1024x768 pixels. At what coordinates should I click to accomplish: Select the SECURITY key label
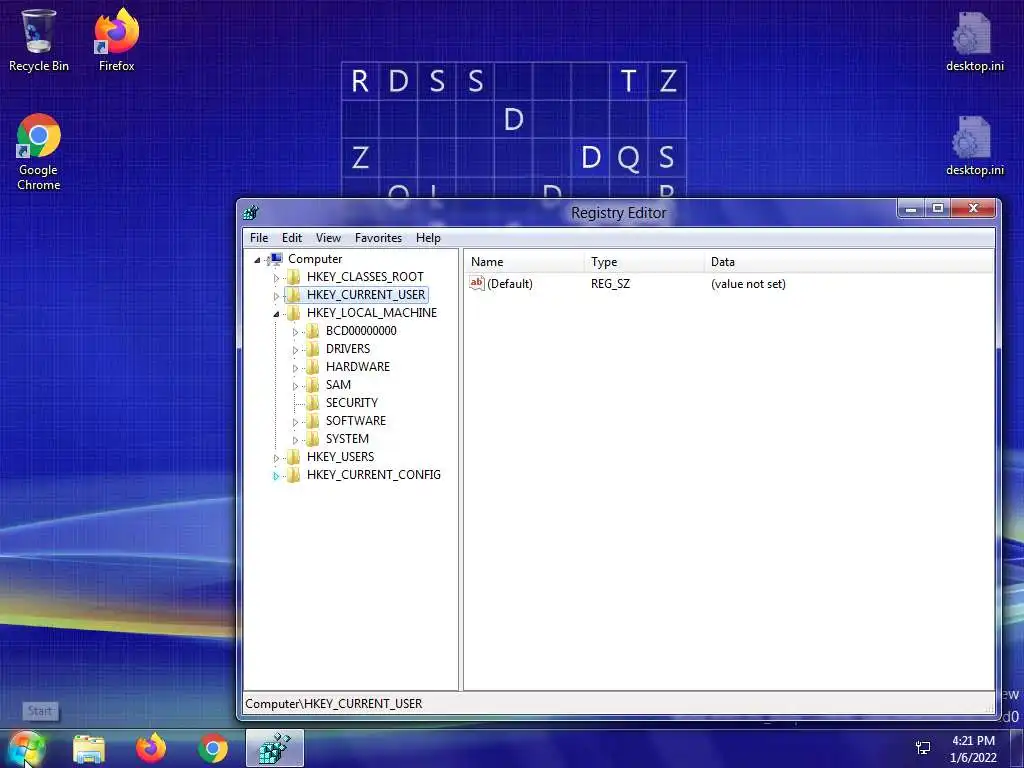351,403
